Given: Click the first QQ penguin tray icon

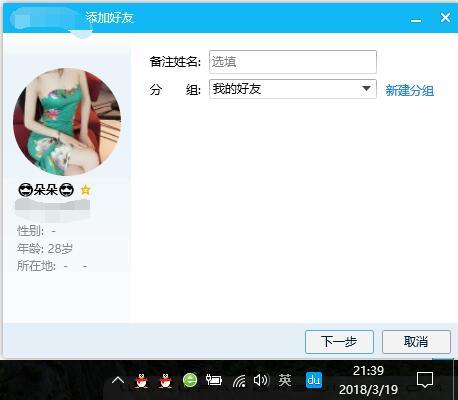Looking at the screenshot, I should click(x=142, y=380).
